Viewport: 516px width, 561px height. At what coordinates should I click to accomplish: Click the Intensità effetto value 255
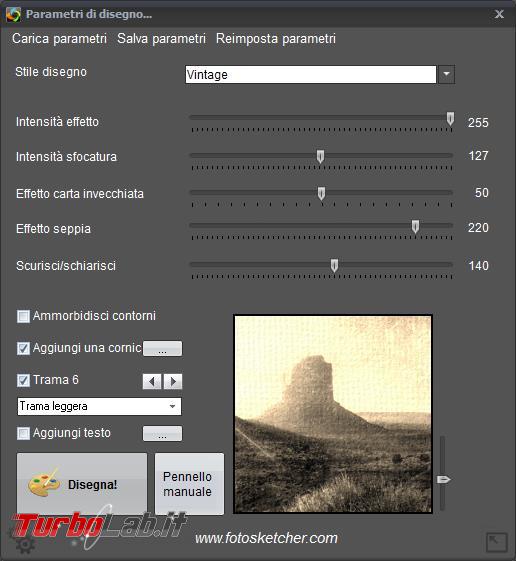tap(478, 123)
